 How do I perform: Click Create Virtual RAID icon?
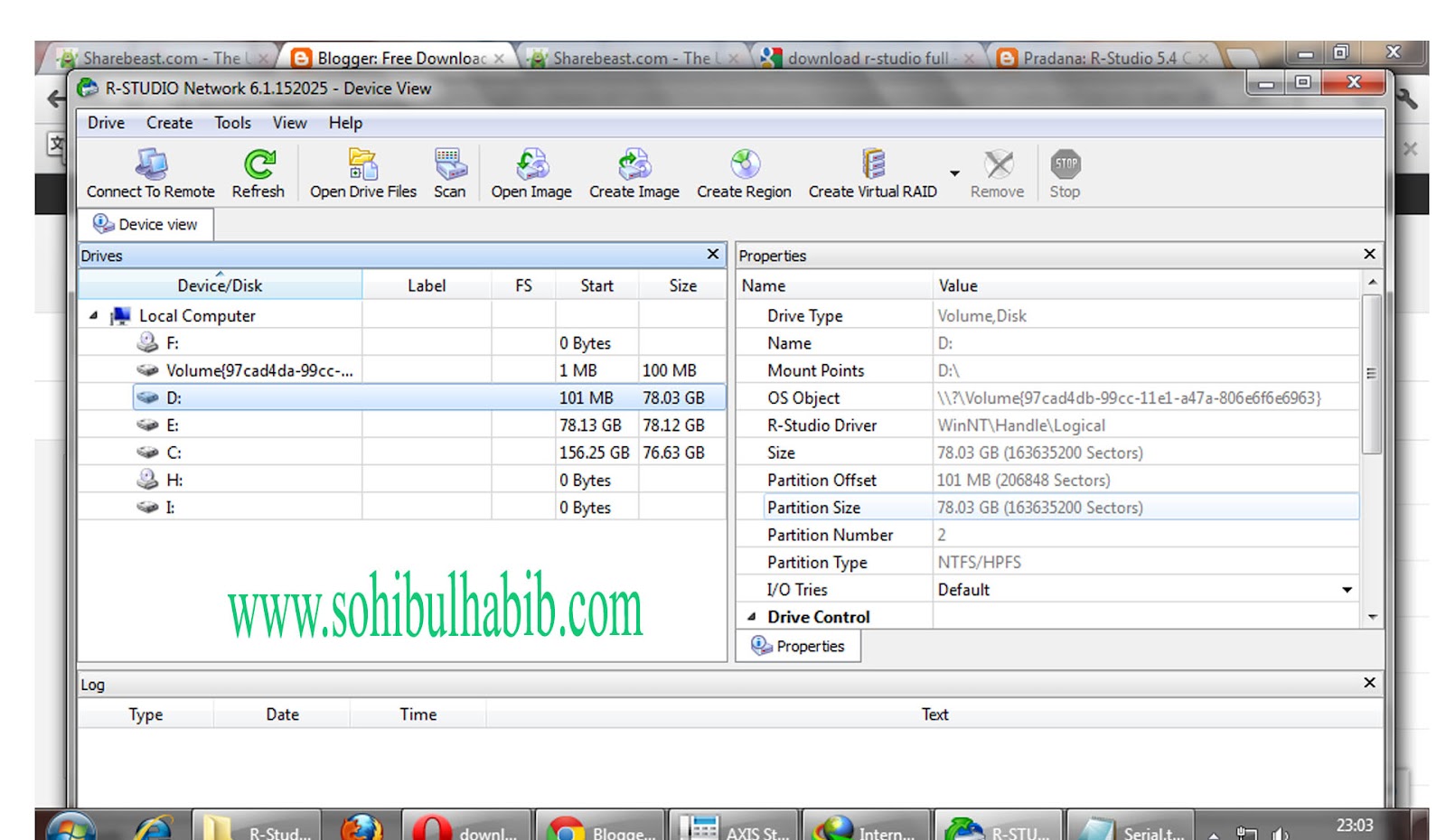[x=873, y=173]
